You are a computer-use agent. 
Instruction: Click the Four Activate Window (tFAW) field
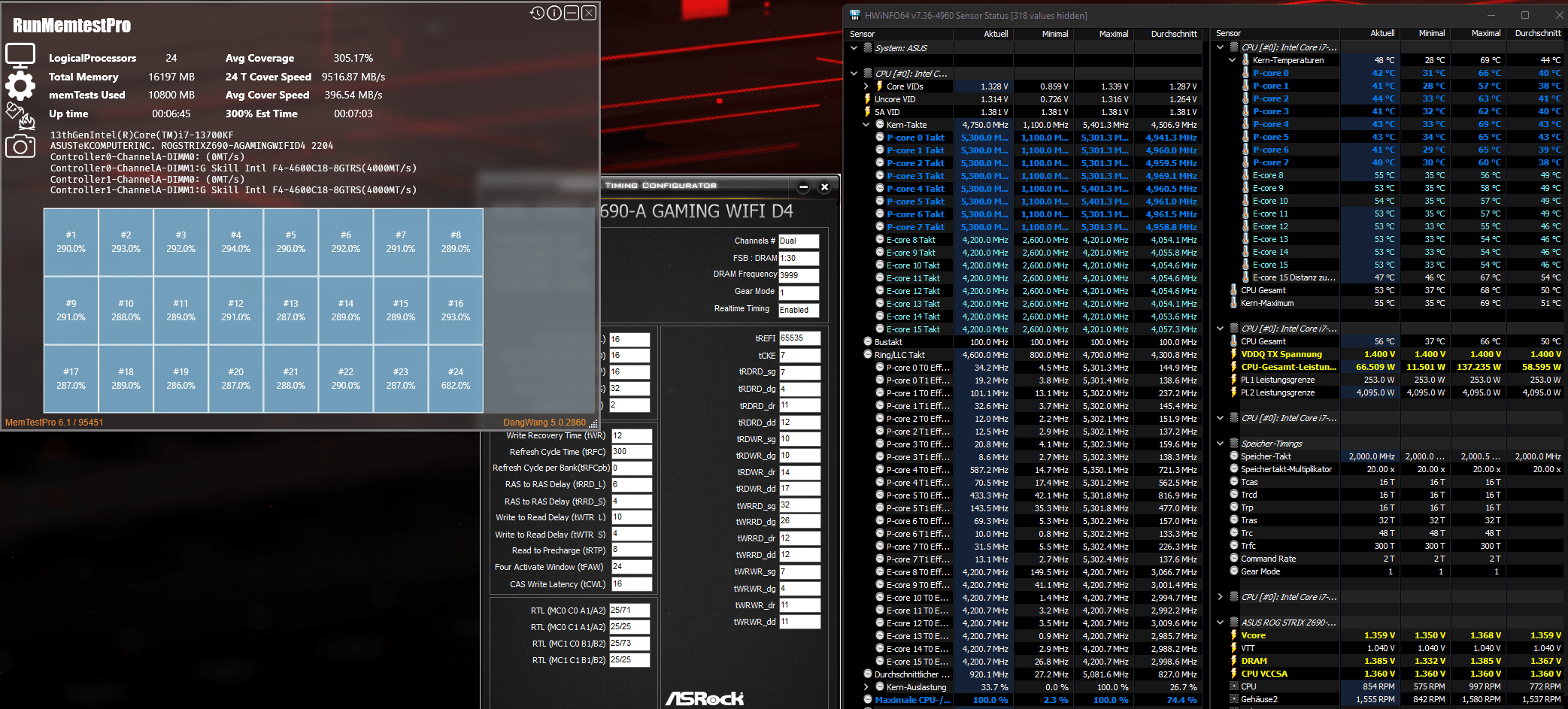[631, 567]
